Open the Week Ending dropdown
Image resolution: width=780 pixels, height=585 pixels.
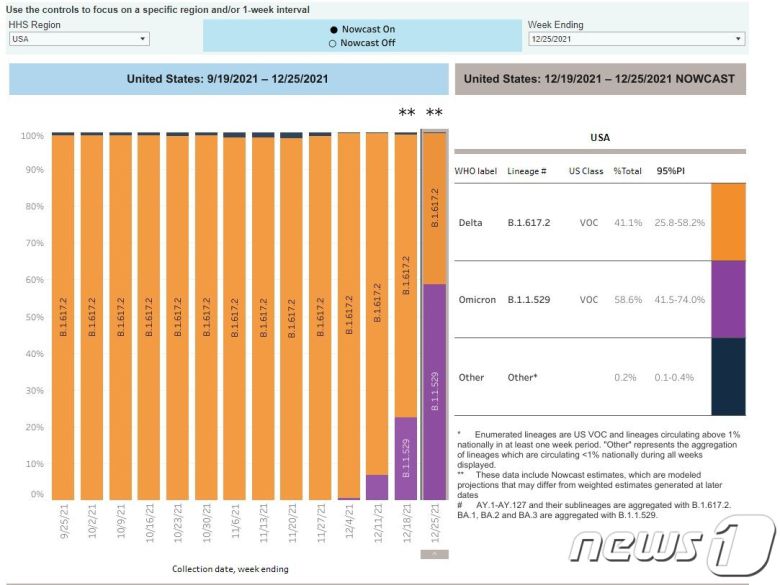pos(636,39)
